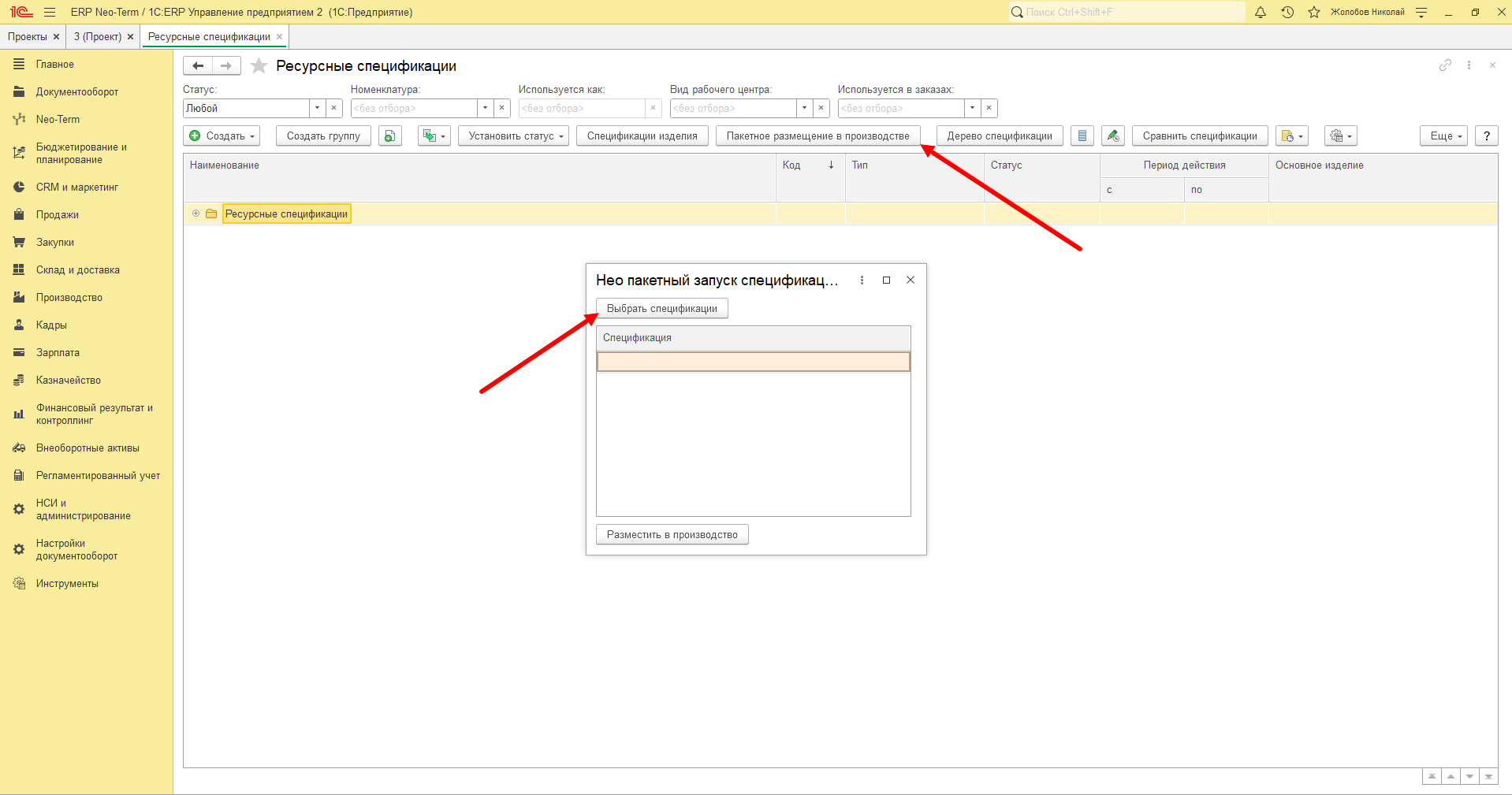Open the notifications bell icon
Screen dimensions: 1512x795
pos(1261,12)
